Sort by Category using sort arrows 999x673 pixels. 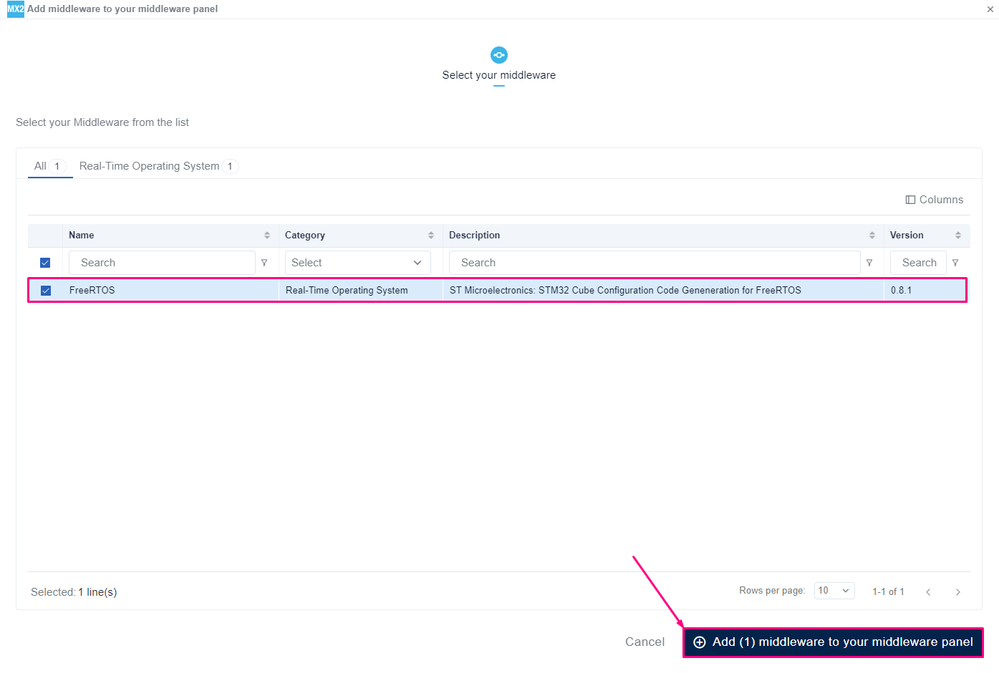(x=431, y=235)
